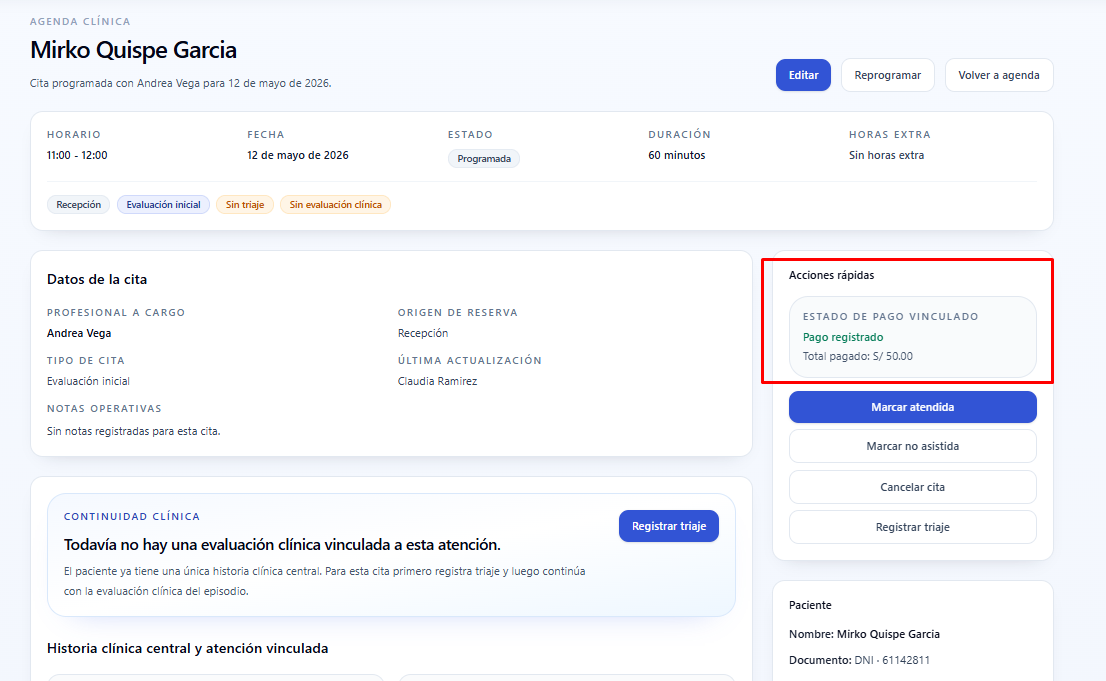Click the Sin horas extra text
Viewport: 1106px width, 681px height.
pyautogui.click(x=886, y=155)
